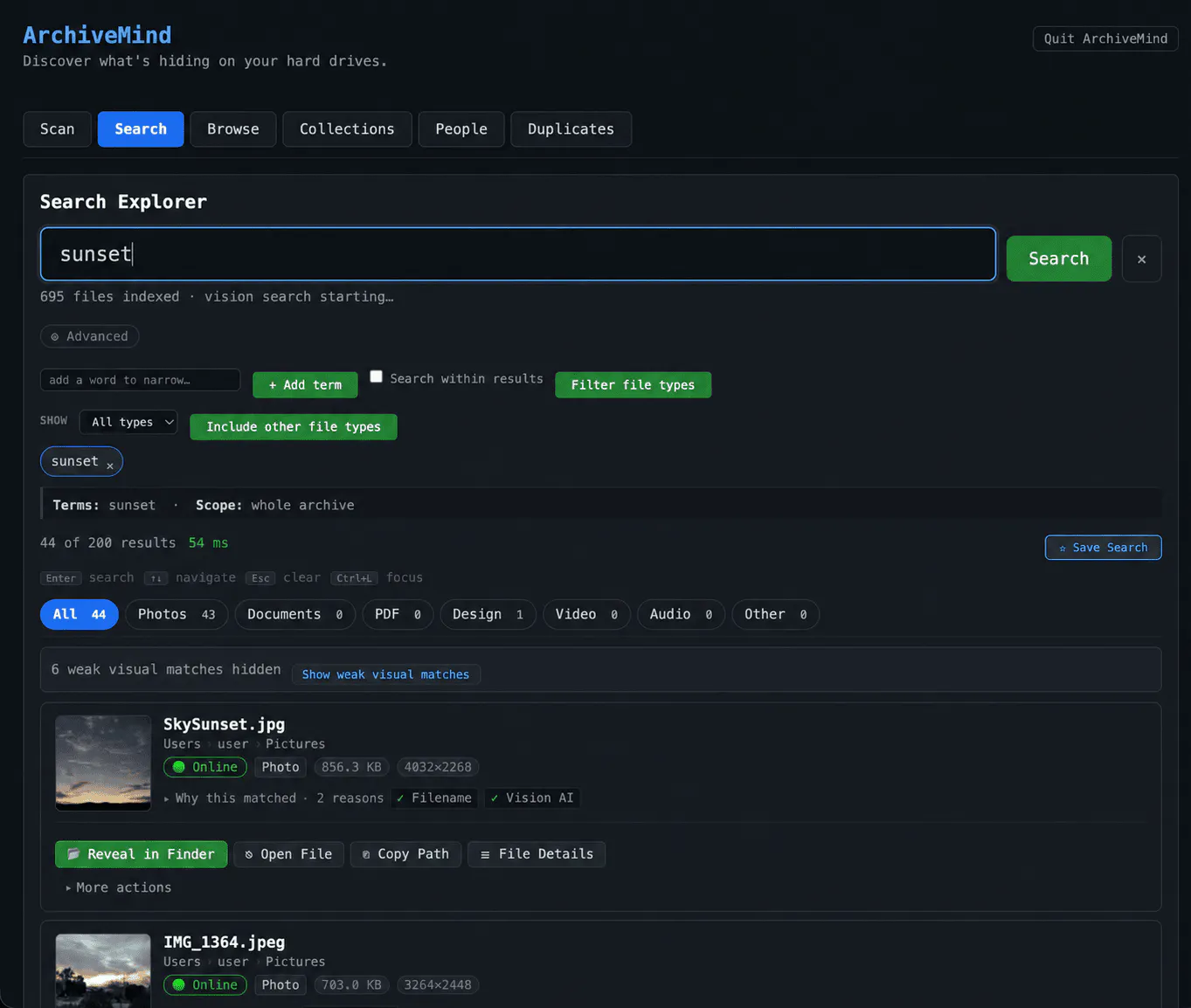Enable Search within results checkbox
The height and width of the screenshot is (1008, 1191).
377,376
